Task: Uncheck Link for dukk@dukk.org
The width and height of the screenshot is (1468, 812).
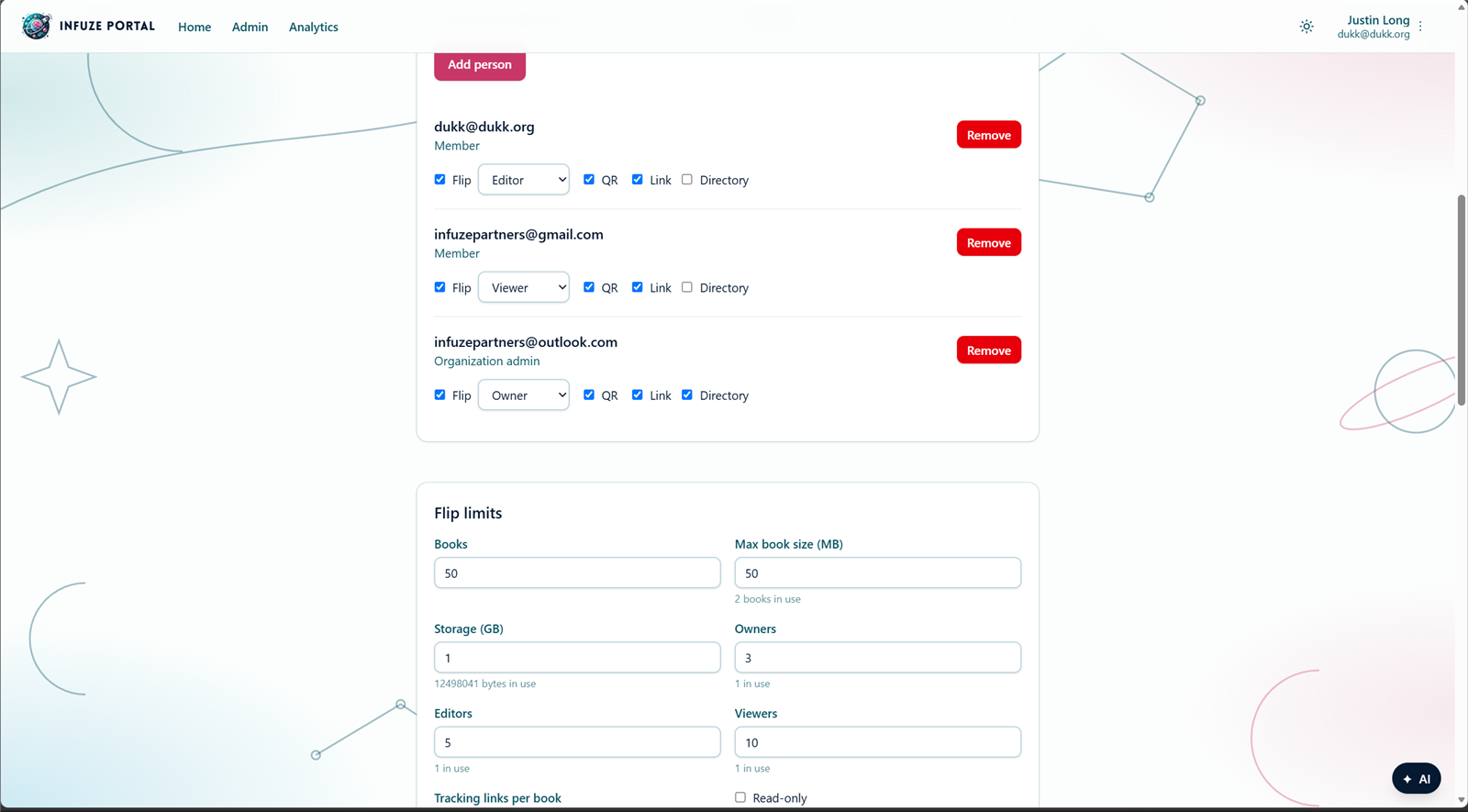Action: (638, 180)
